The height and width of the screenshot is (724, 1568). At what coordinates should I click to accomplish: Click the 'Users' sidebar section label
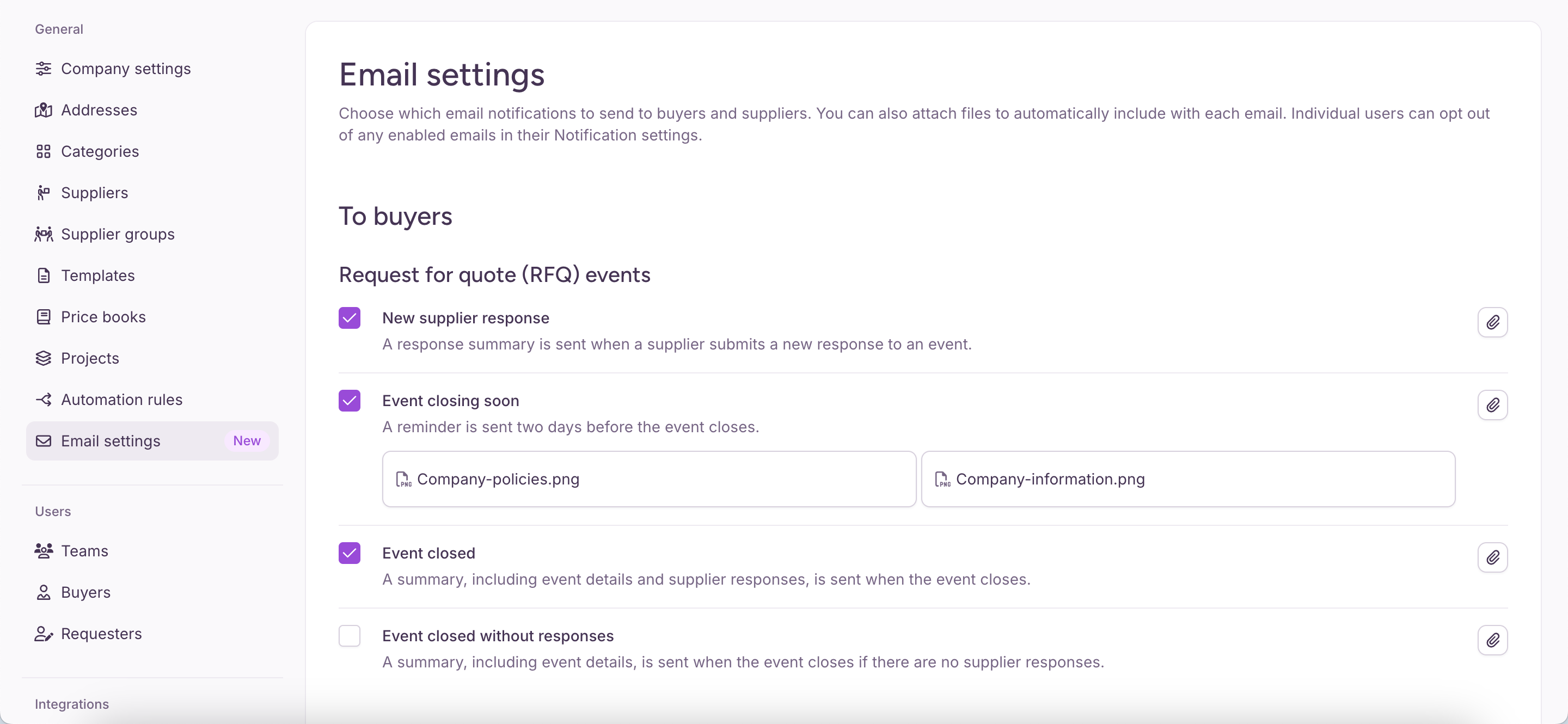tap(53, 512)
